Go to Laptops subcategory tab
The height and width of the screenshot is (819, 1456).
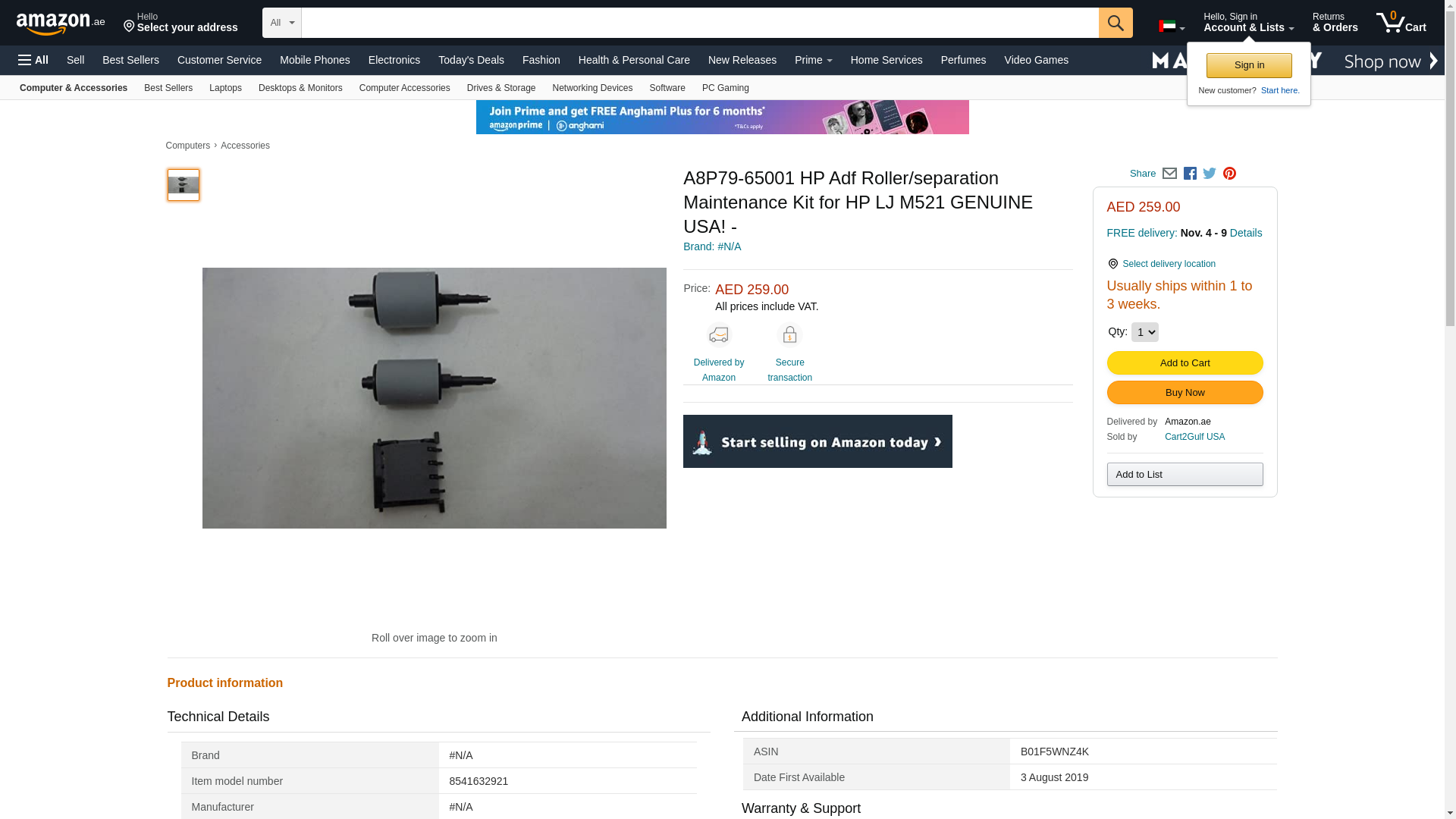[225, 88]
